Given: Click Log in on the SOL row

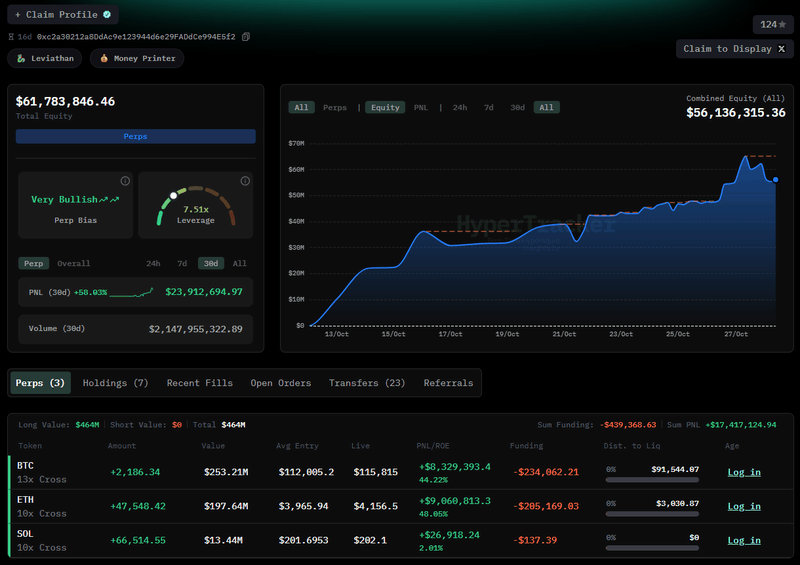Looking at the screenshot, I should [744, 541].
